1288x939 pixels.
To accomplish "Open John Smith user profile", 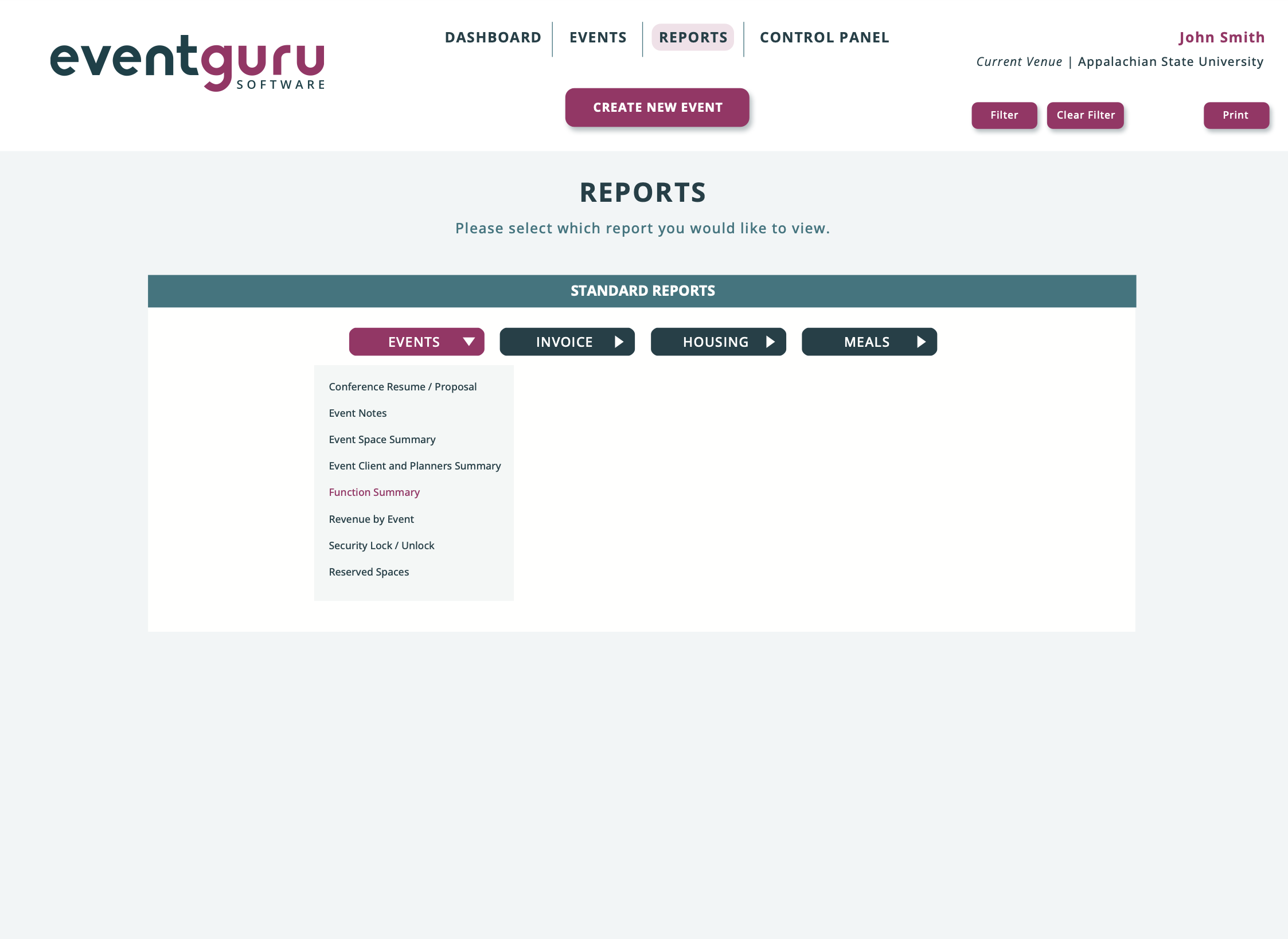I will point(1221,37).
